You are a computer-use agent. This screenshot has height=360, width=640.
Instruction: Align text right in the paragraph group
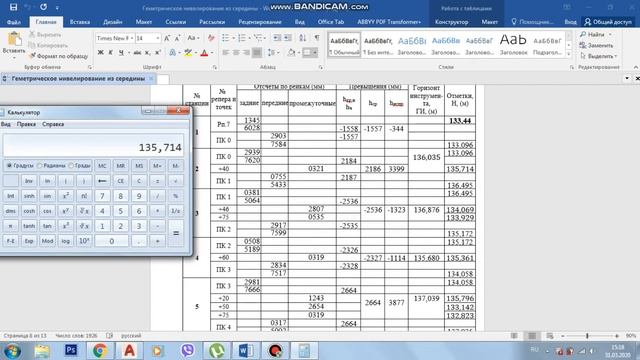246,53
